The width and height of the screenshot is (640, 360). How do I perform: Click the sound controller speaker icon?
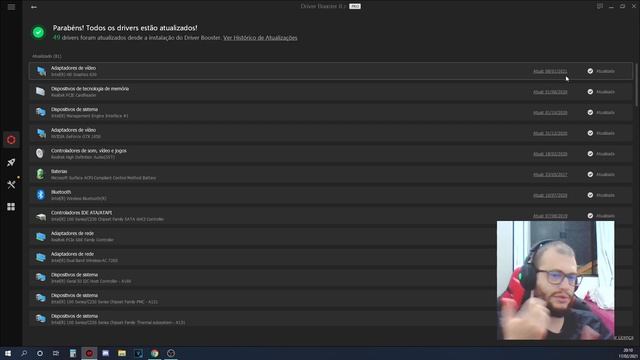coord(40,153)
